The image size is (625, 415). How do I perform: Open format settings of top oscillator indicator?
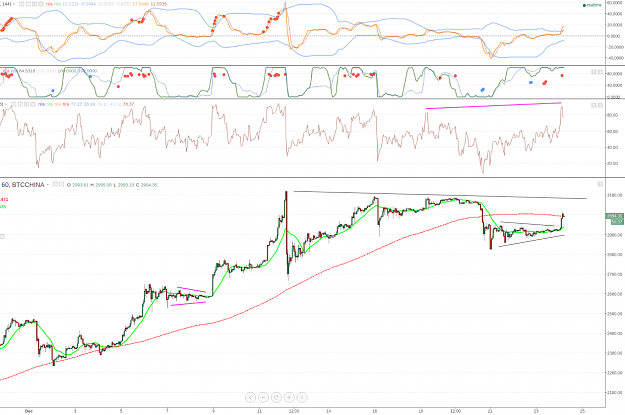(x=28, y=4)
